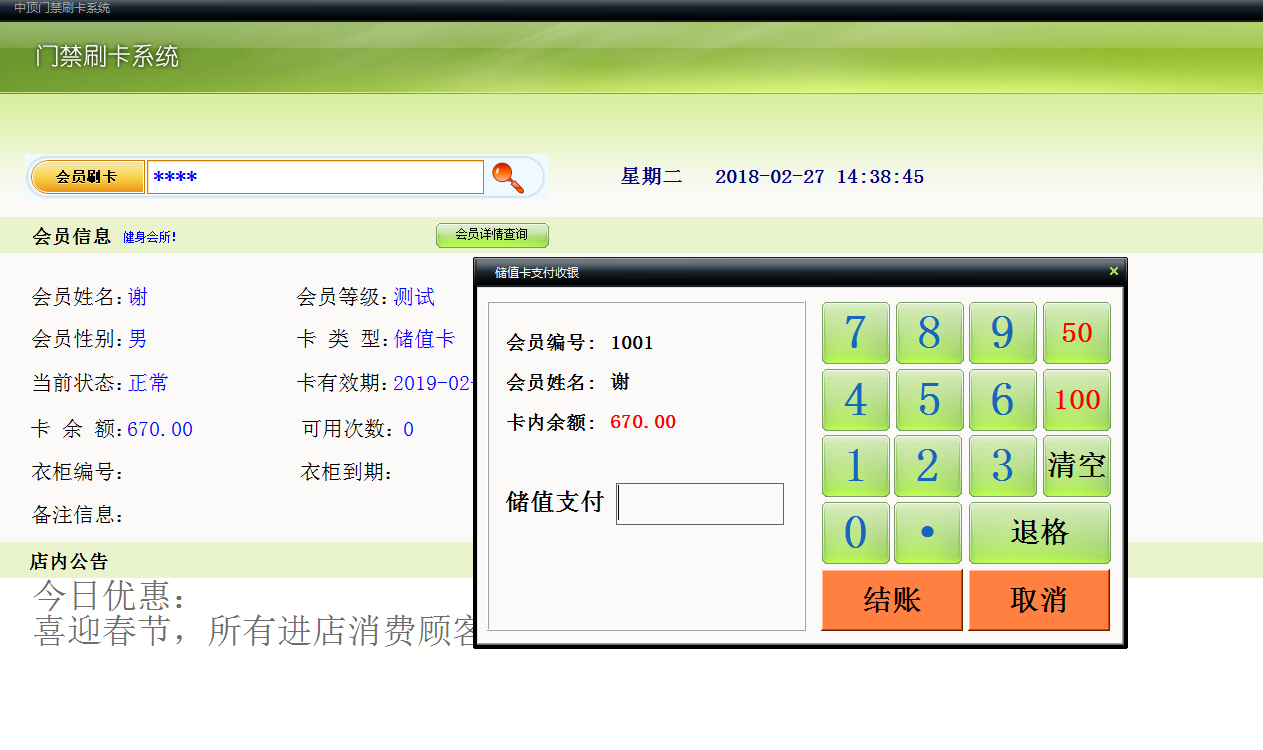Focus the 储值支付 amount field
Image resolution: width=1263 pixels, height=750 pixels.
(x=700, y=504)
